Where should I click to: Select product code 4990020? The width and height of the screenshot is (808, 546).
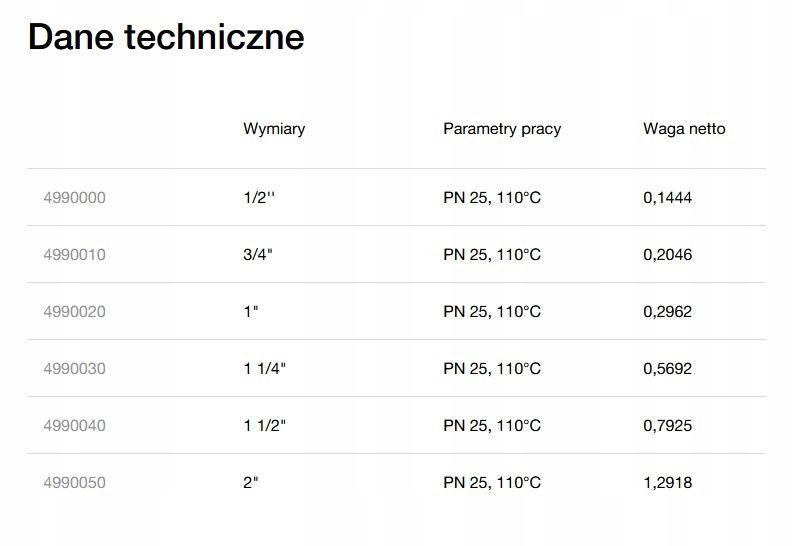[74, 312]
